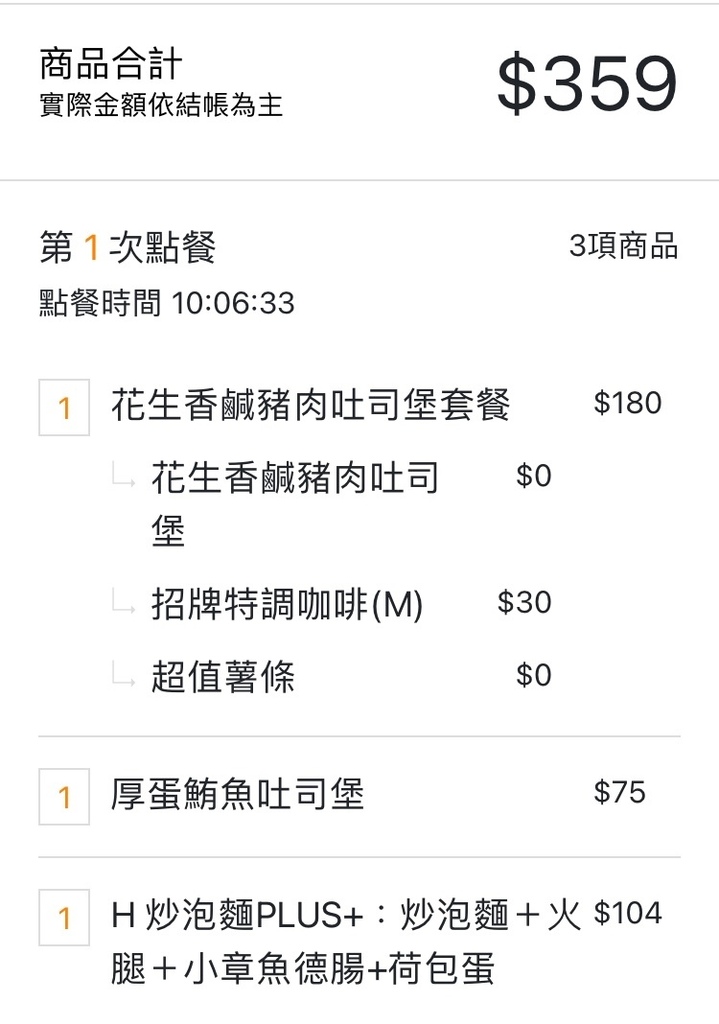This screenshot has height=1024, width=719.
Task: Tap the 3項商品 item count
Action: click(x=623, y=246)
